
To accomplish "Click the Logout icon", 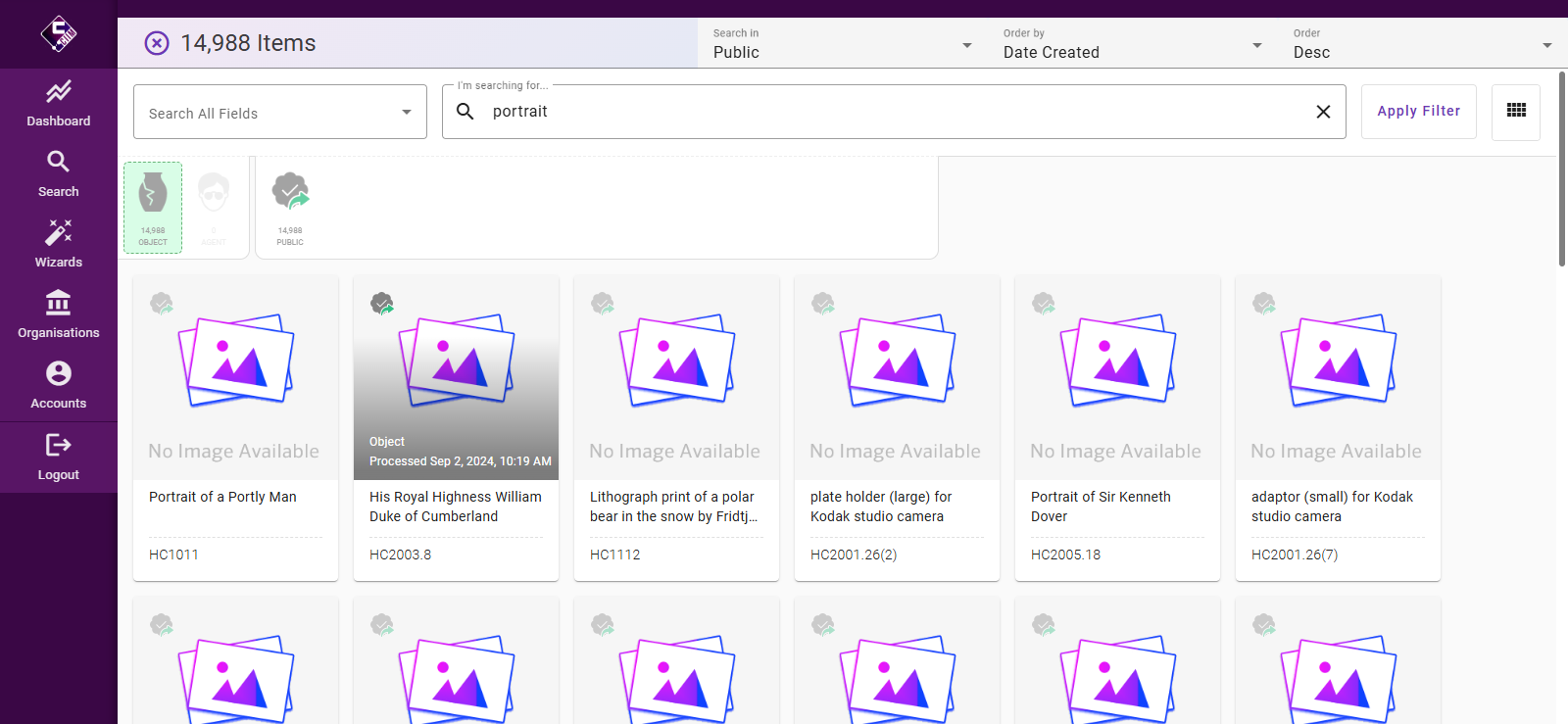I will pyautogui.click(x=59, y=446).
